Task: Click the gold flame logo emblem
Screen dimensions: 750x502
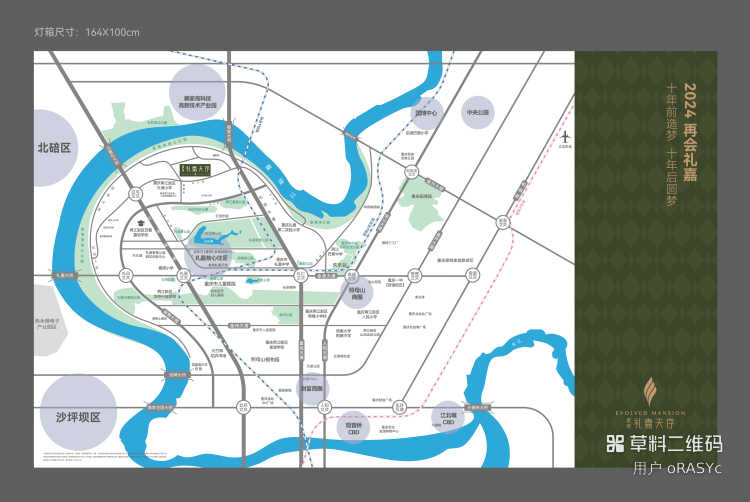Action: click(650, 392)
